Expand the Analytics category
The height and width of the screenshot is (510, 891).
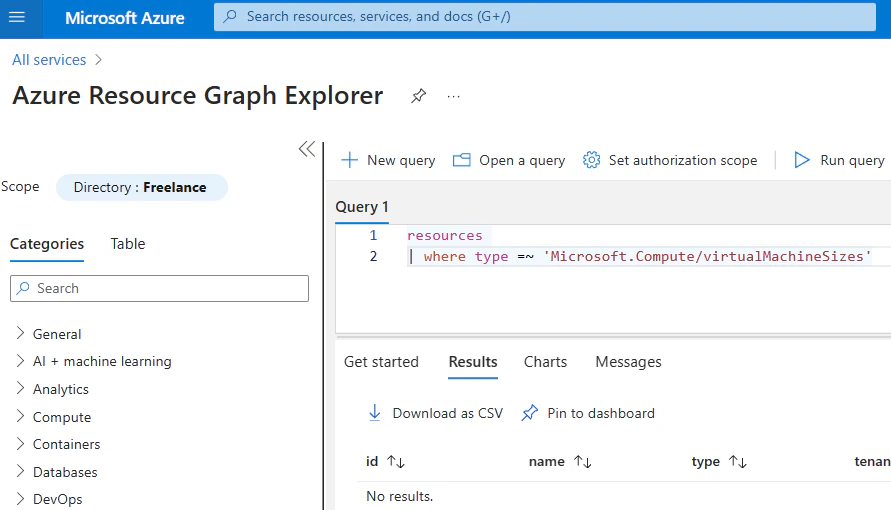pyautogui.click(x=20, y=388)
